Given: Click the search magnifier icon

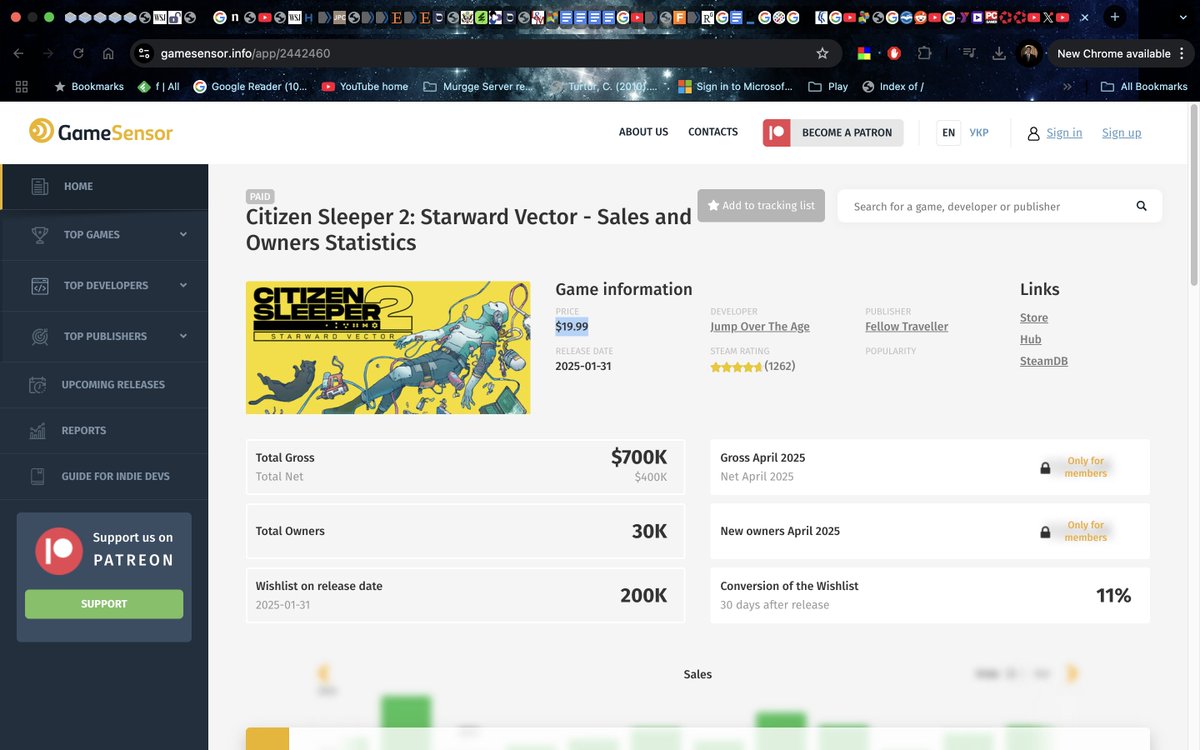Looking at the screenshot, I should (x=1141, y=206).
